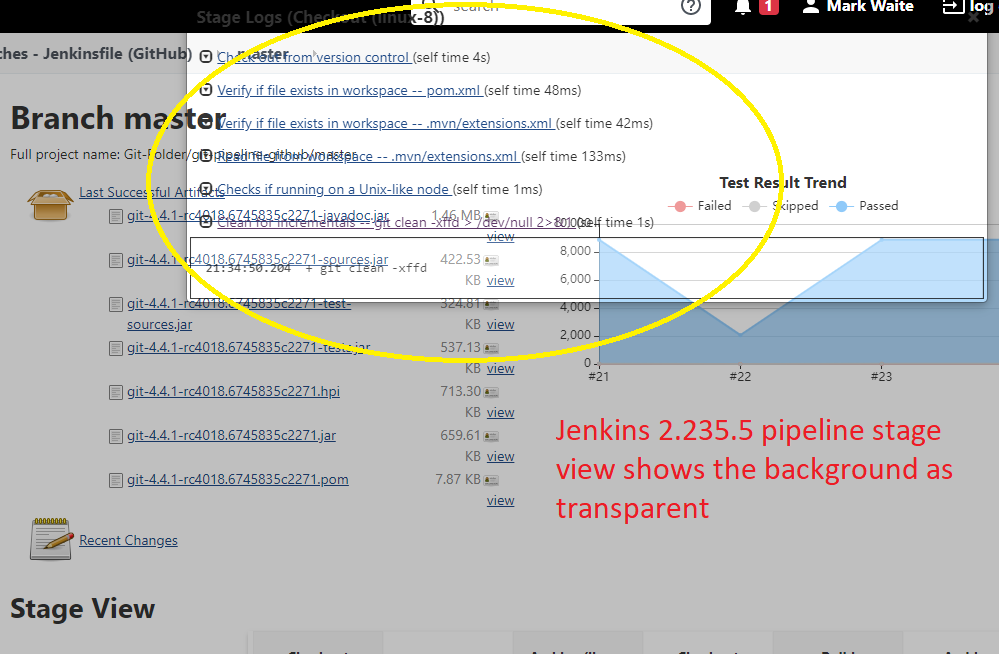Screen dimensions: 999x654
Task: Open 'Verify if file exists in workspace -- pom.xml' link
Action: pos(349,91)
